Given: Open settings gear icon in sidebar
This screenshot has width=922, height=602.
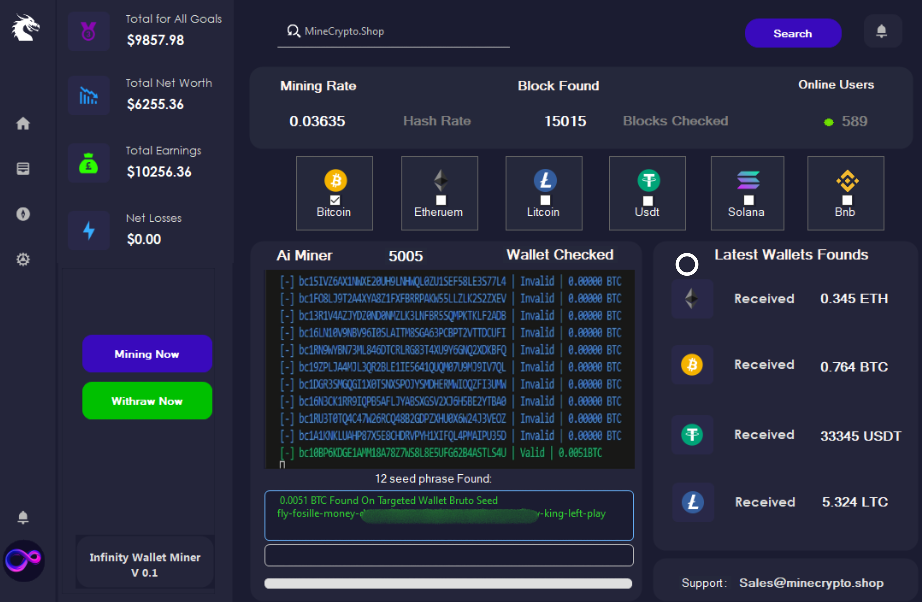Looking at the screenshot, I should (x=23, y=260).
